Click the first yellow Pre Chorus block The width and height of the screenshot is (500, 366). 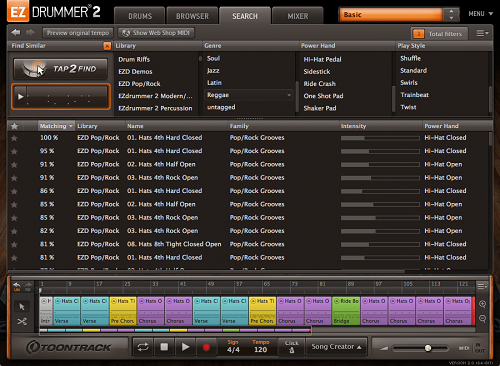pos(123,311)
